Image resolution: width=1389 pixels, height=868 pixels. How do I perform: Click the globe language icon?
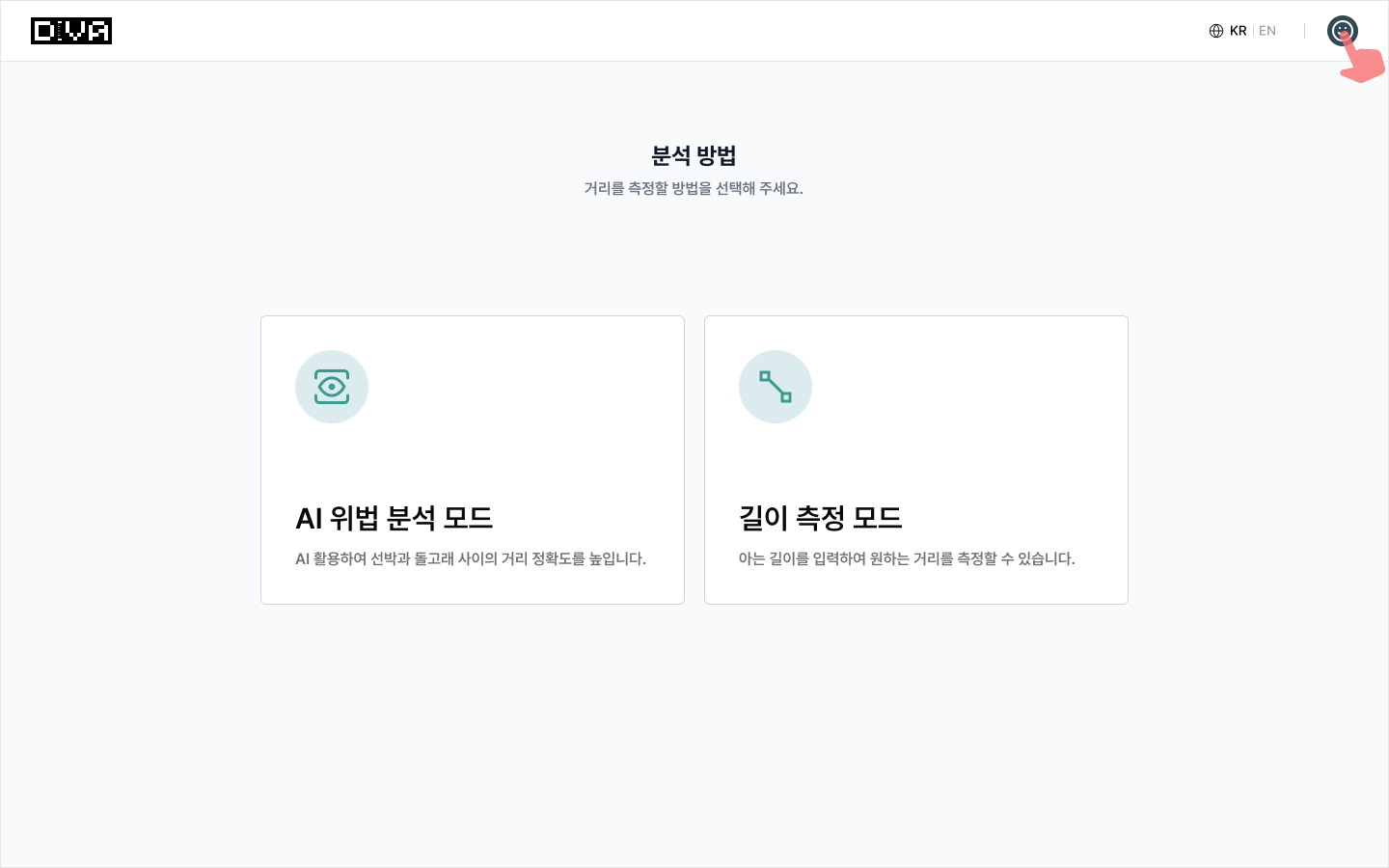(1215, 31)
